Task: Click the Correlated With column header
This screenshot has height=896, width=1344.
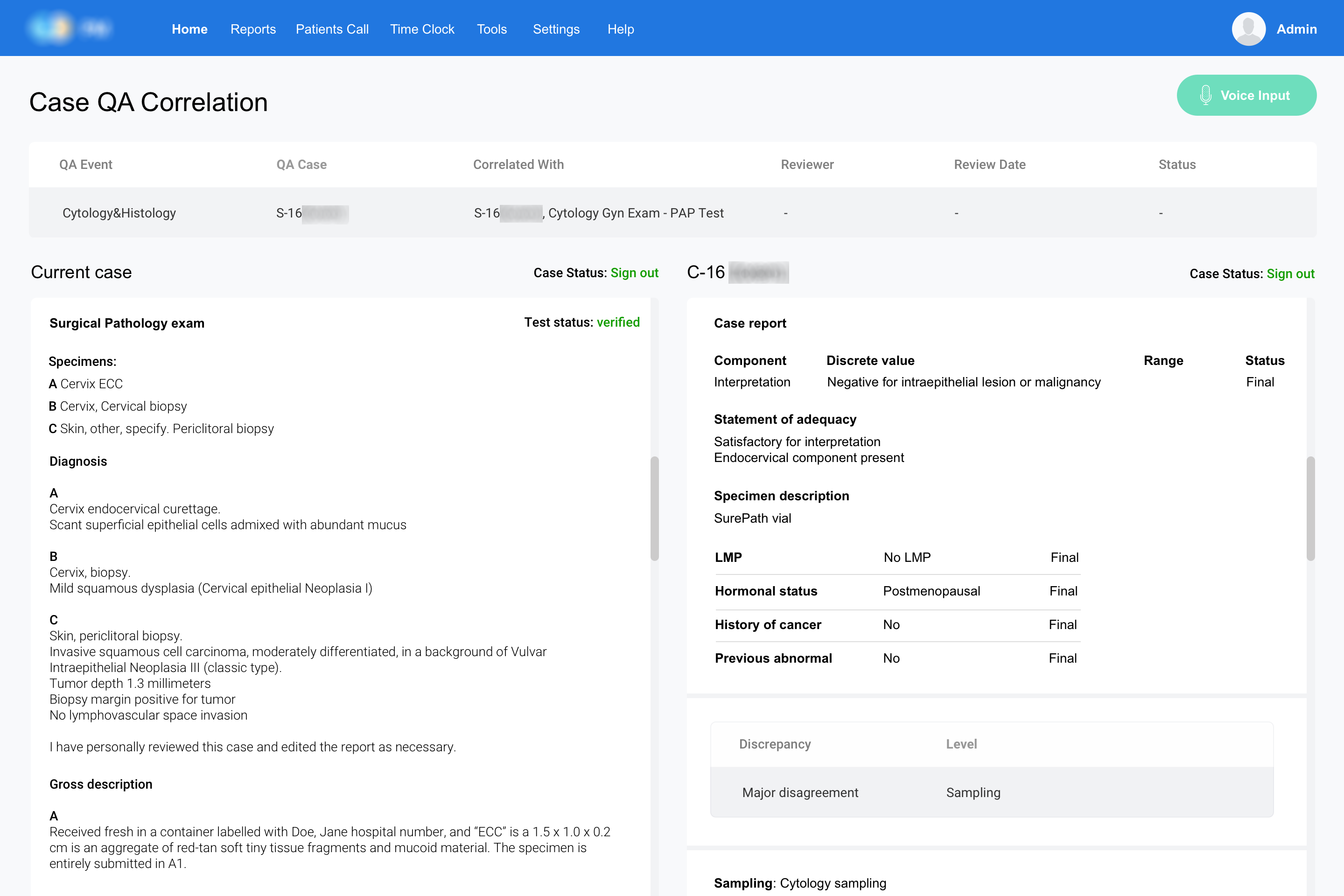Action: pos(518,165)
